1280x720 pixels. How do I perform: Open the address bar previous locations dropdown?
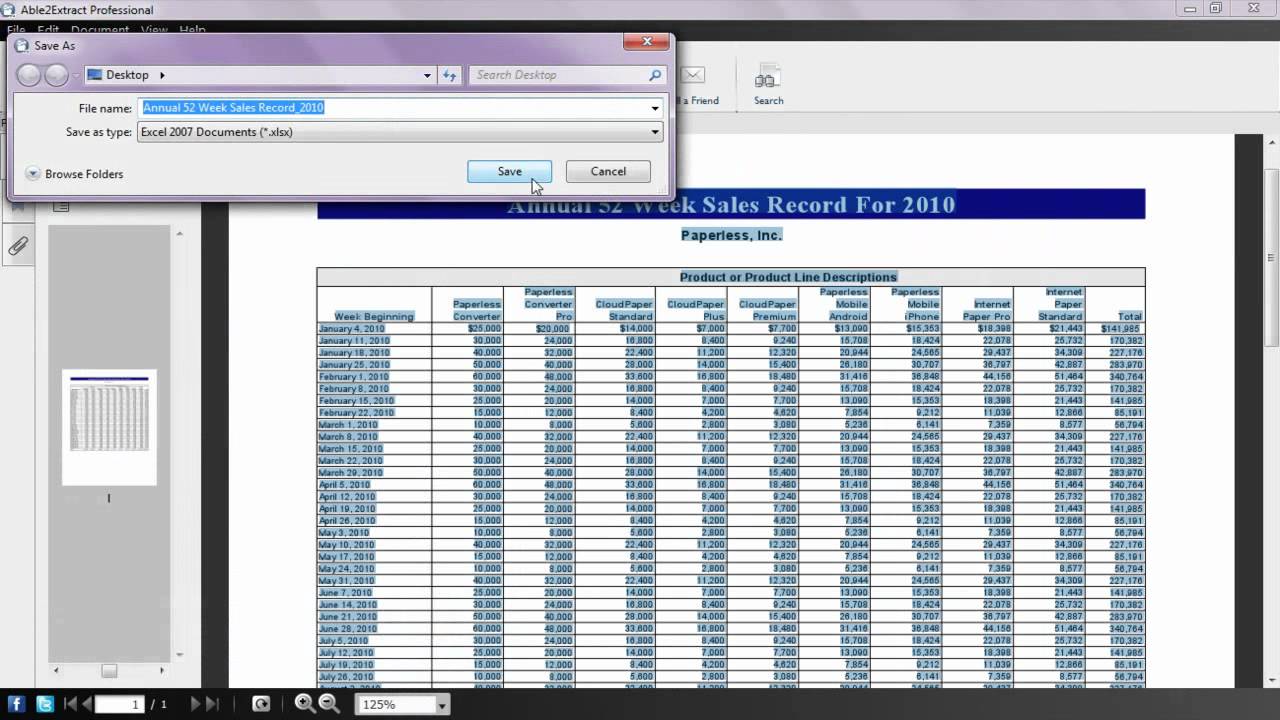427,75
